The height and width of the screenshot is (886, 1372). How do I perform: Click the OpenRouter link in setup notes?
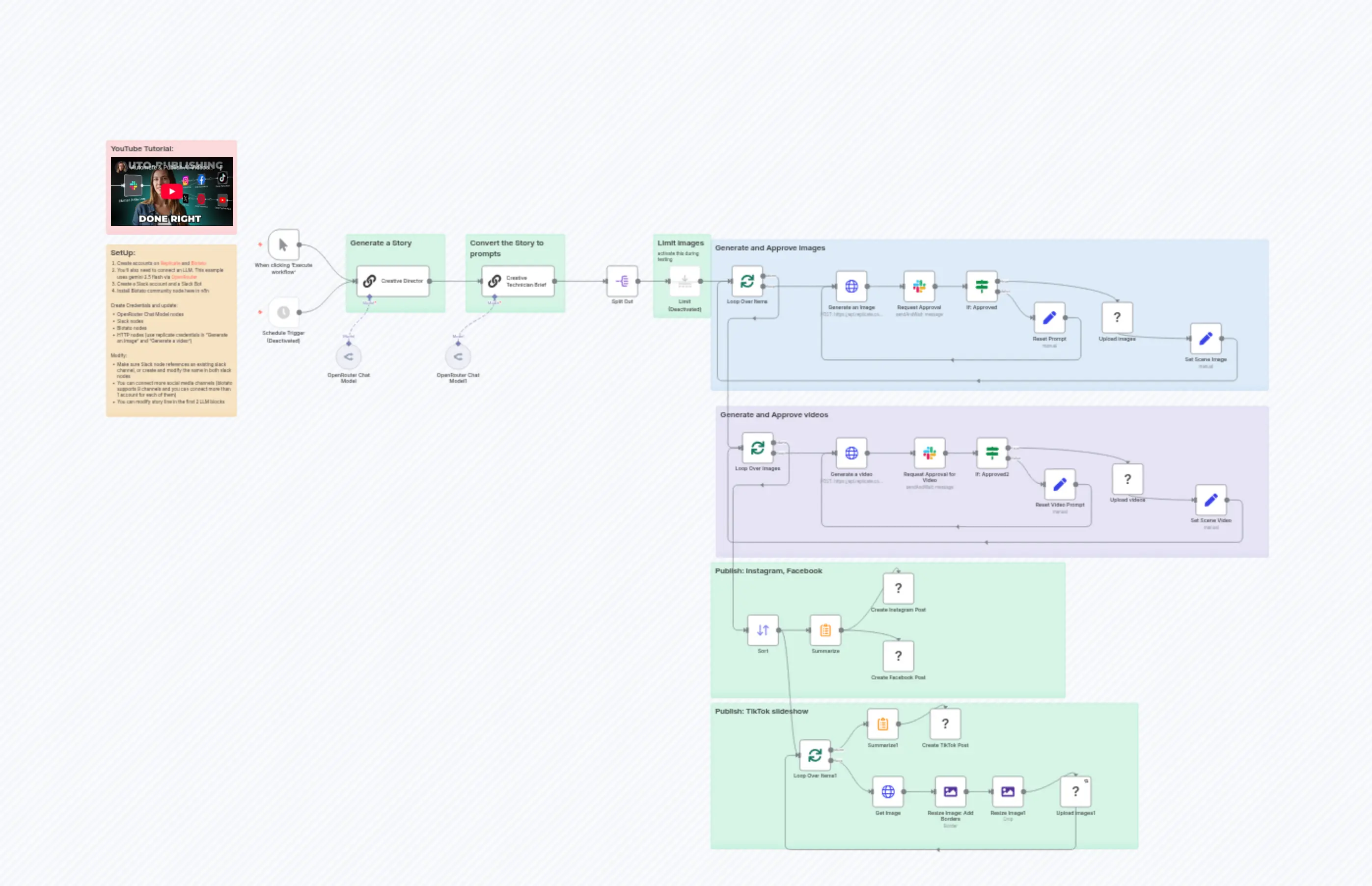[185, 277]
